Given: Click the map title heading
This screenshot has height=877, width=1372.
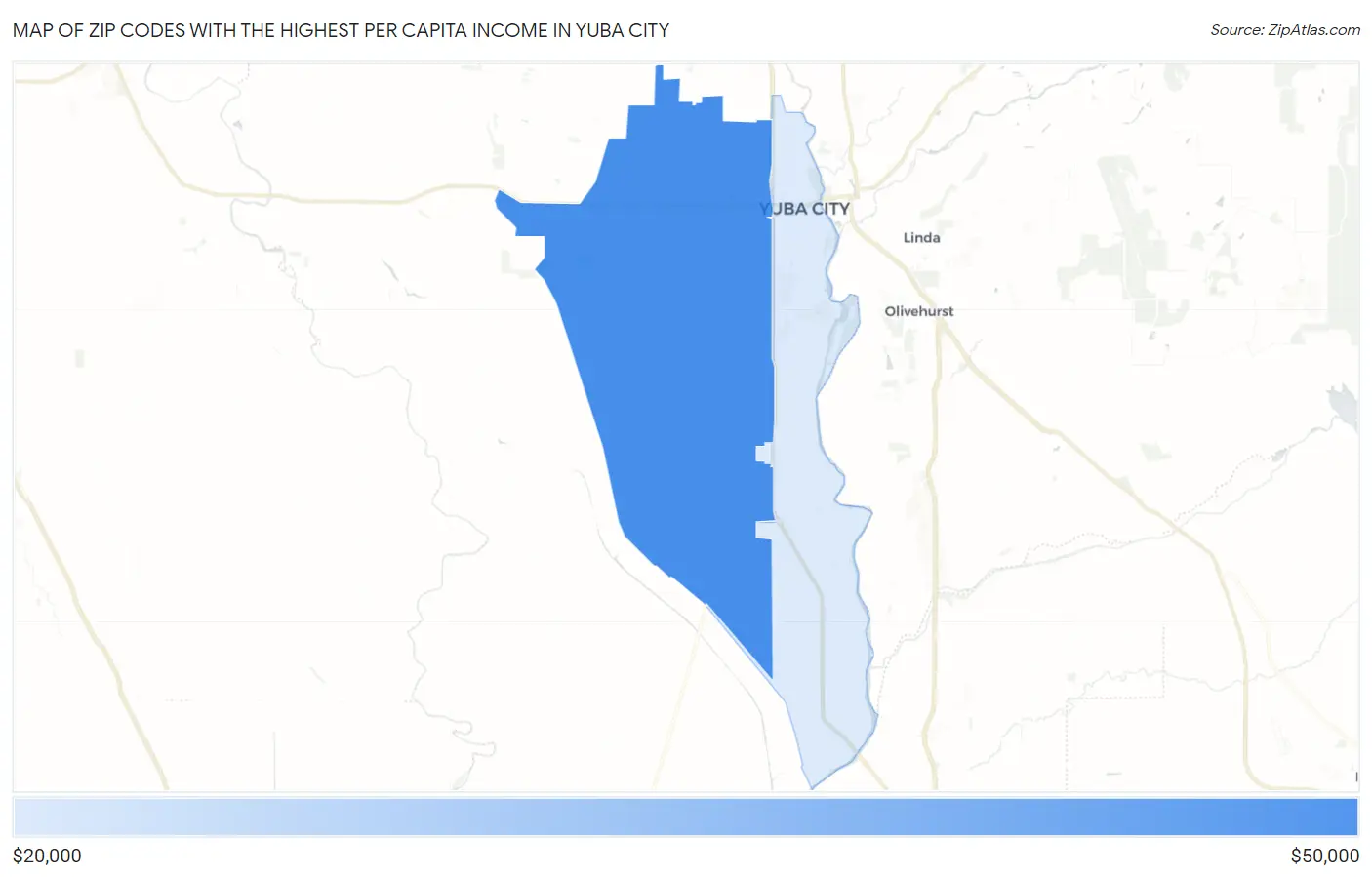Looking at the screenshot, I should point(342,30).
